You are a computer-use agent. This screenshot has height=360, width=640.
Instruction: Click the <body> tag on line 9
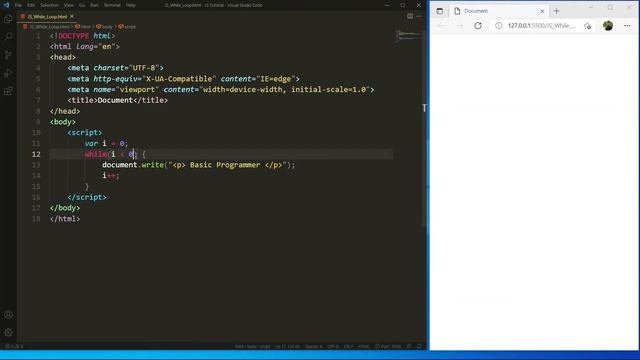62,122
